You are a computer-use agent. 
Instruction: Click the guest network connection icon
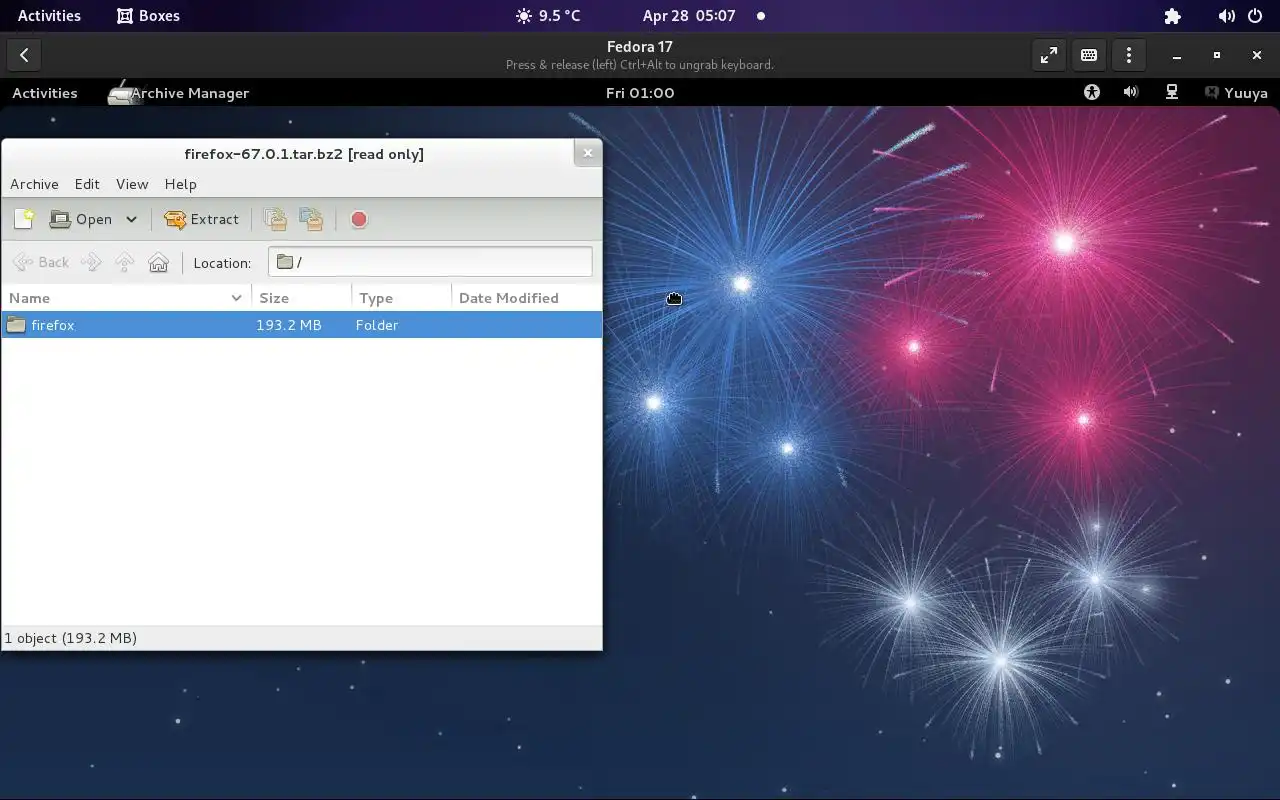pos(1172,93)
